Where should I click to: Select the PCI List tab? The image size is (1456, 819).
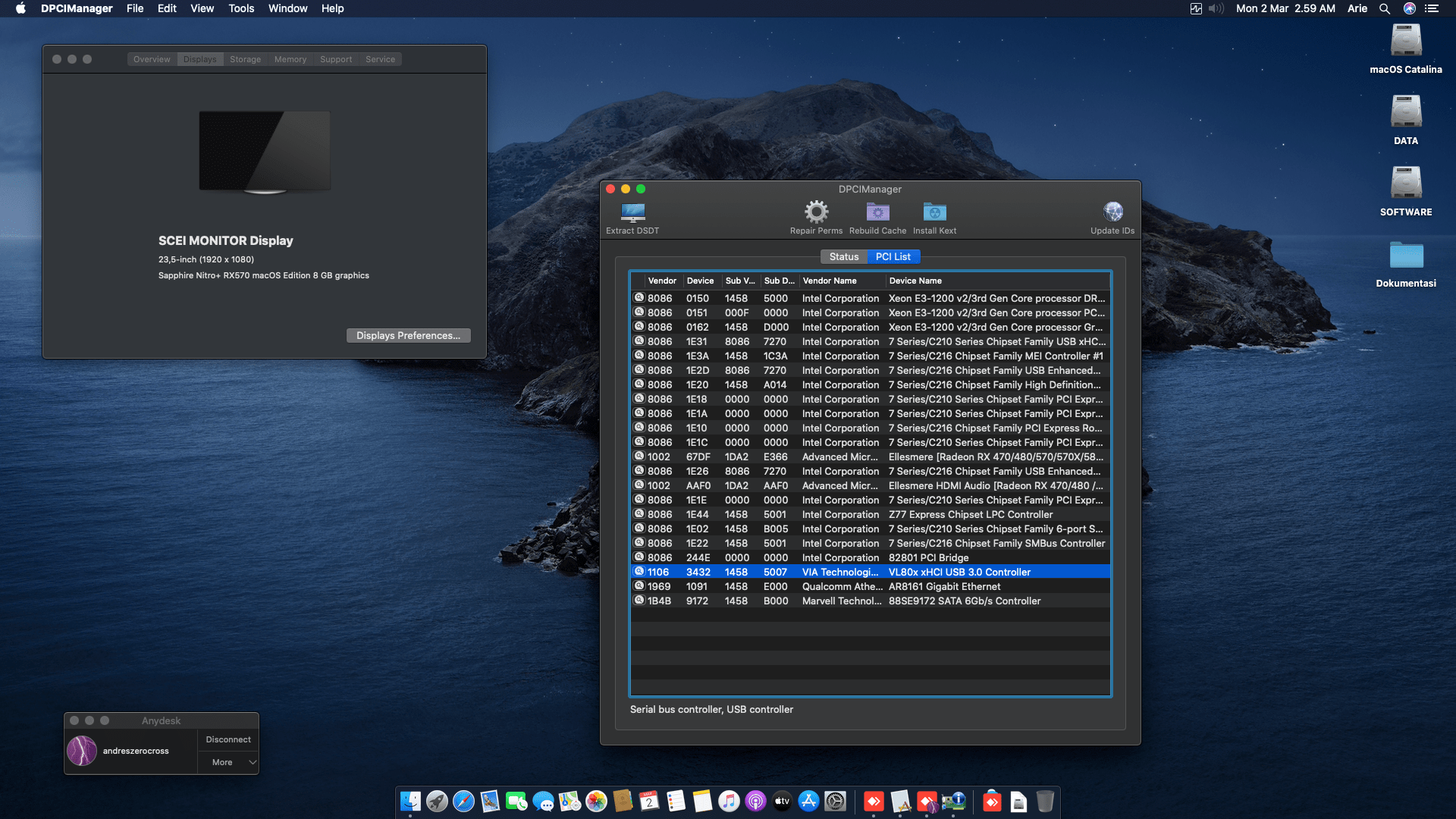(893, 256)
